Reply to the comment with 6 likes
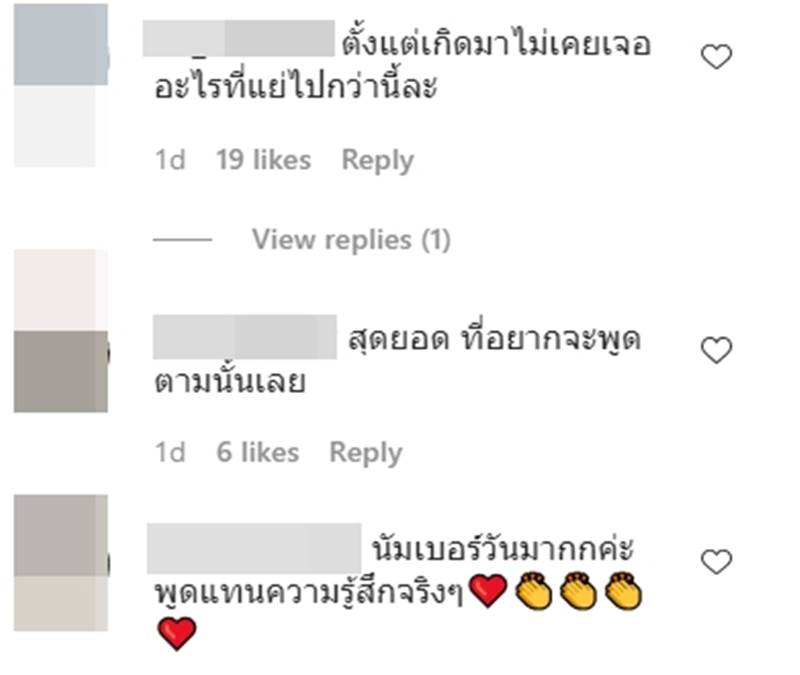Image resolution: width=800 pixels, height=675 pixels. 366,453
